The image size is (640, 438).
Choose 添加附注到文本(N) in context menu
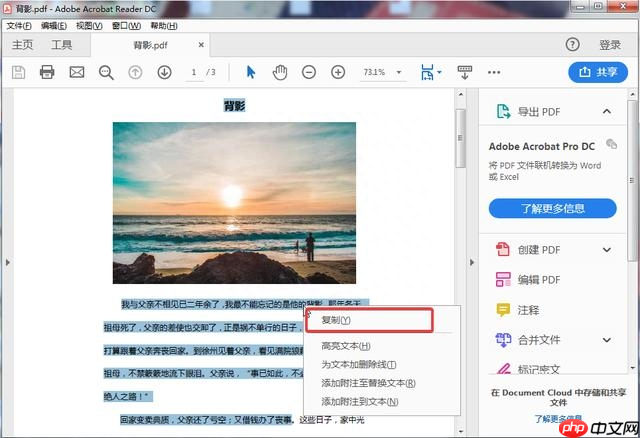[x=360, y=402]
